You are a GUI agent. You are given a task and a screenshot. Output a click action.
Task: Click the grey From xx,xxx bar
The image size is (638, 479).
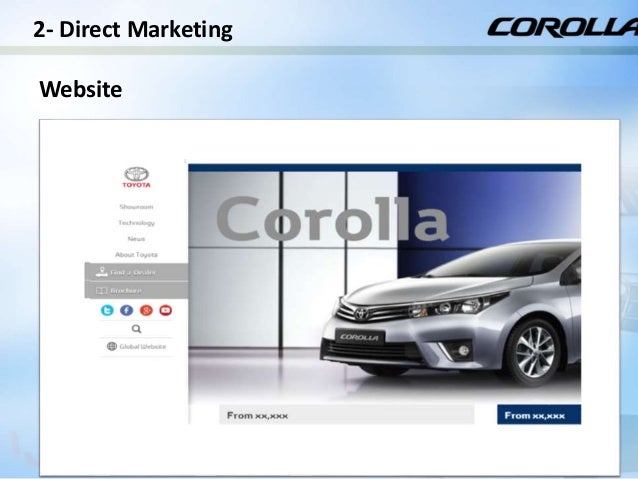[347, 415]
